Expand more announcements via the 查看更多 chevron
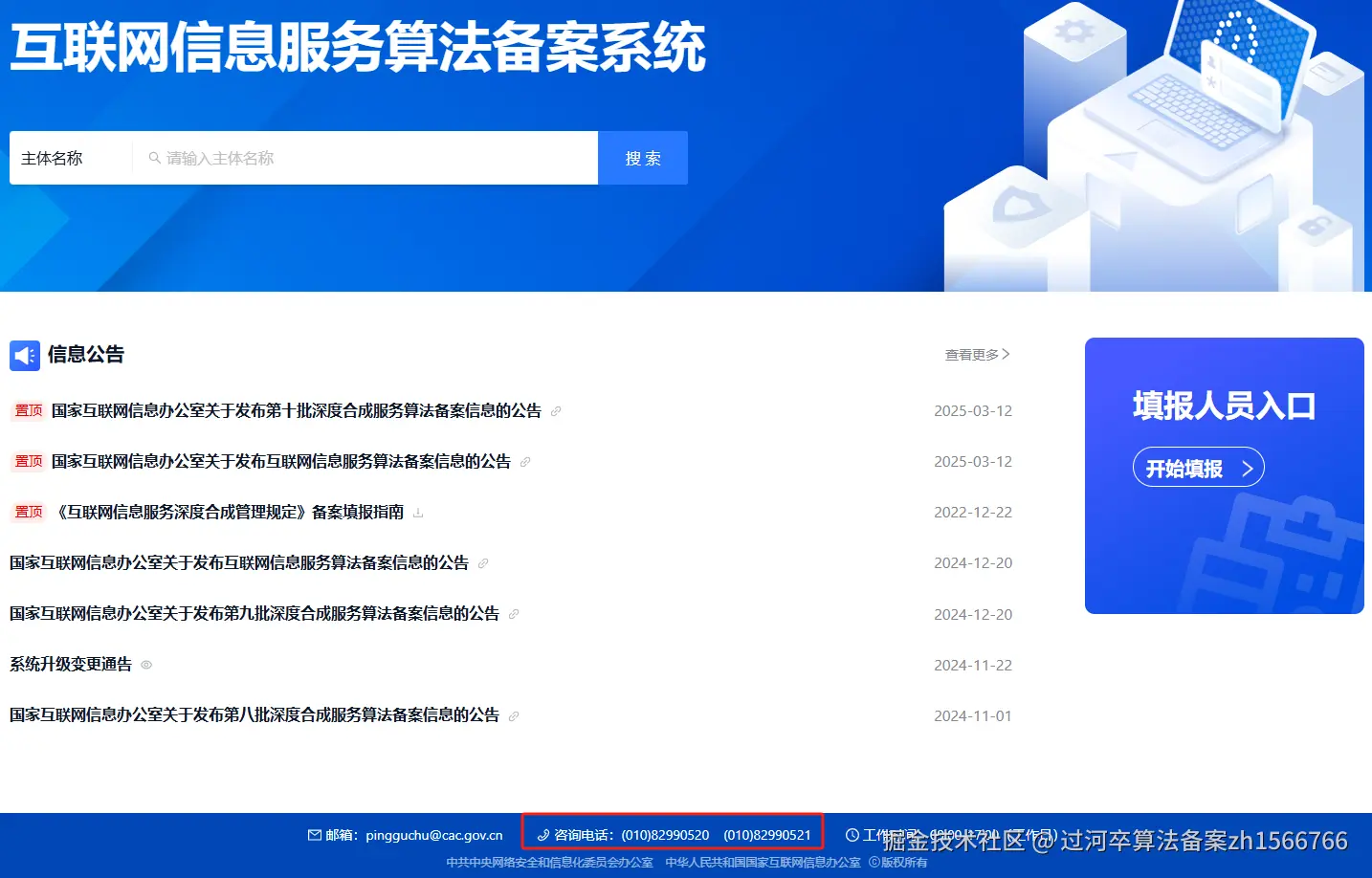 1005,354
